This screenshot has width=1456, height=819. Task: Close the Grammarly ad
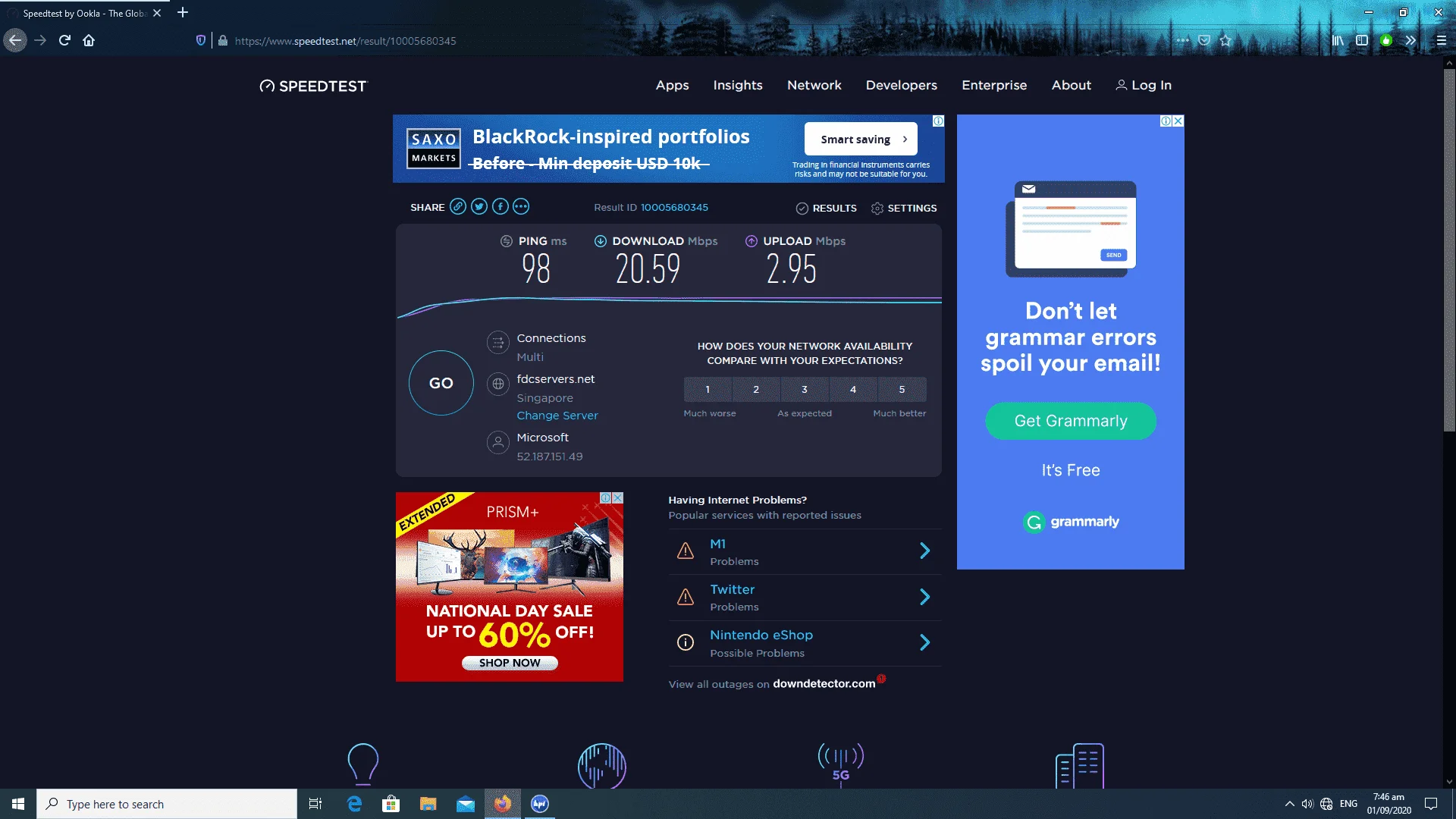(1178, 121)
